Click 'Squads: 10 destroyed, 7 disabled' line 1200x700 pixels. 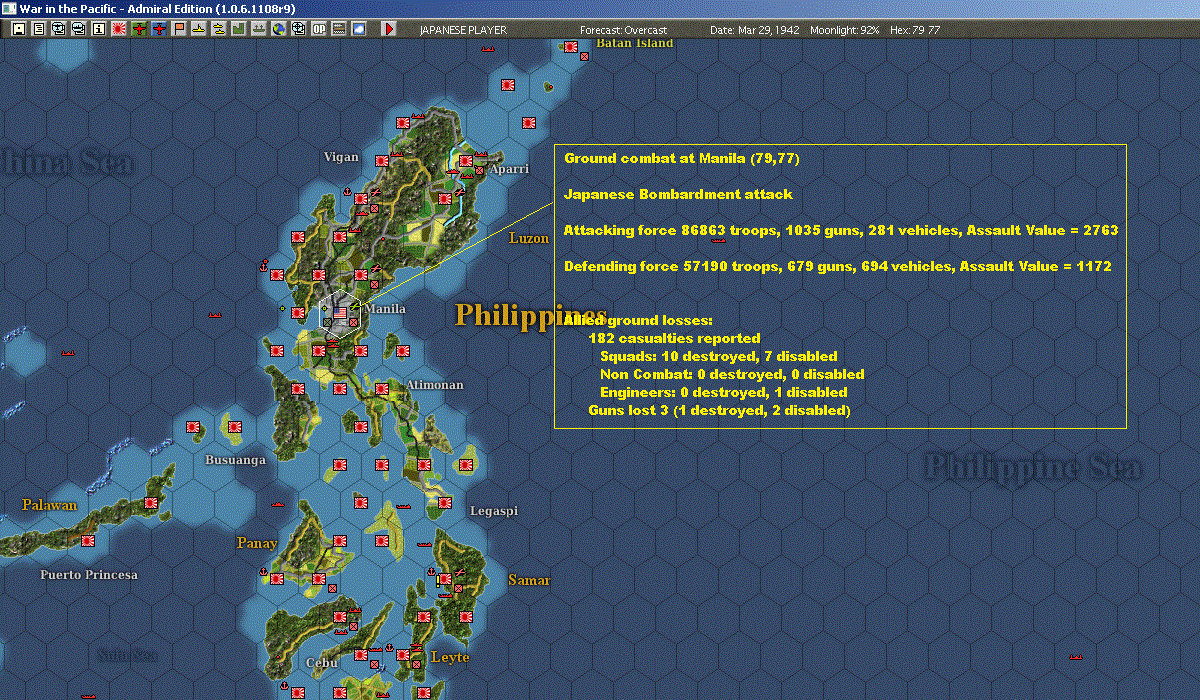(x=718, y=356)
